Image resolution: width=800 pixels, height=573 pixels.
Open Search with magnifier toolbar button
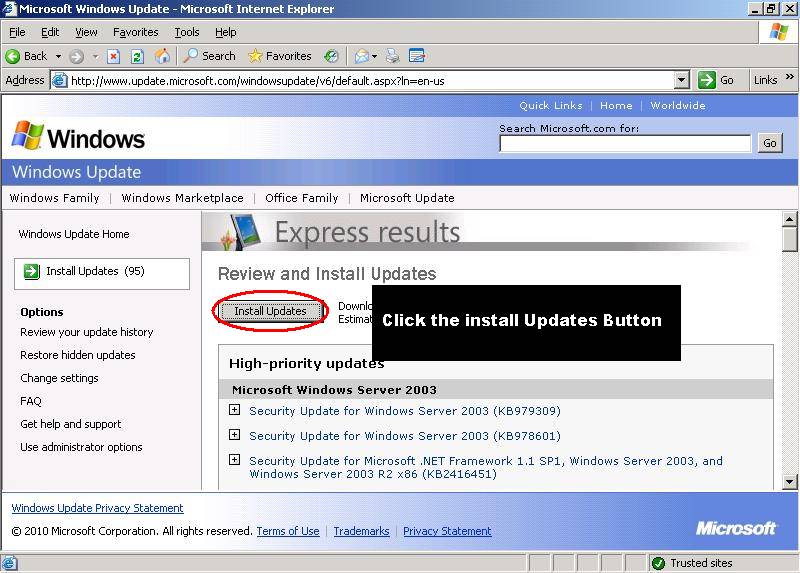pyautogui.click(x=210, y=56)
